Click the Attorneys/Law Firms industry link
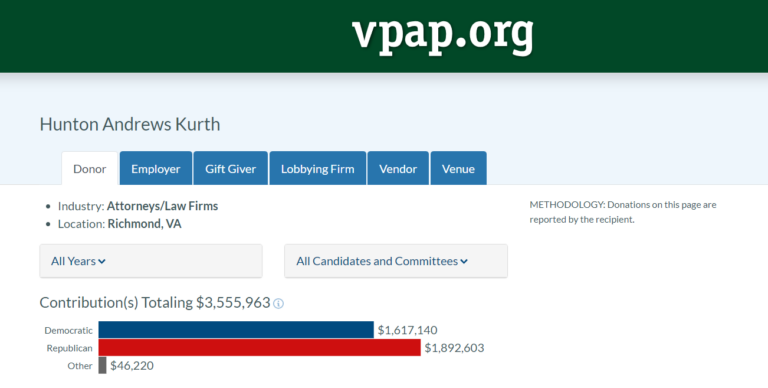Viewport: 768px width, 388px height. point(163,206)
